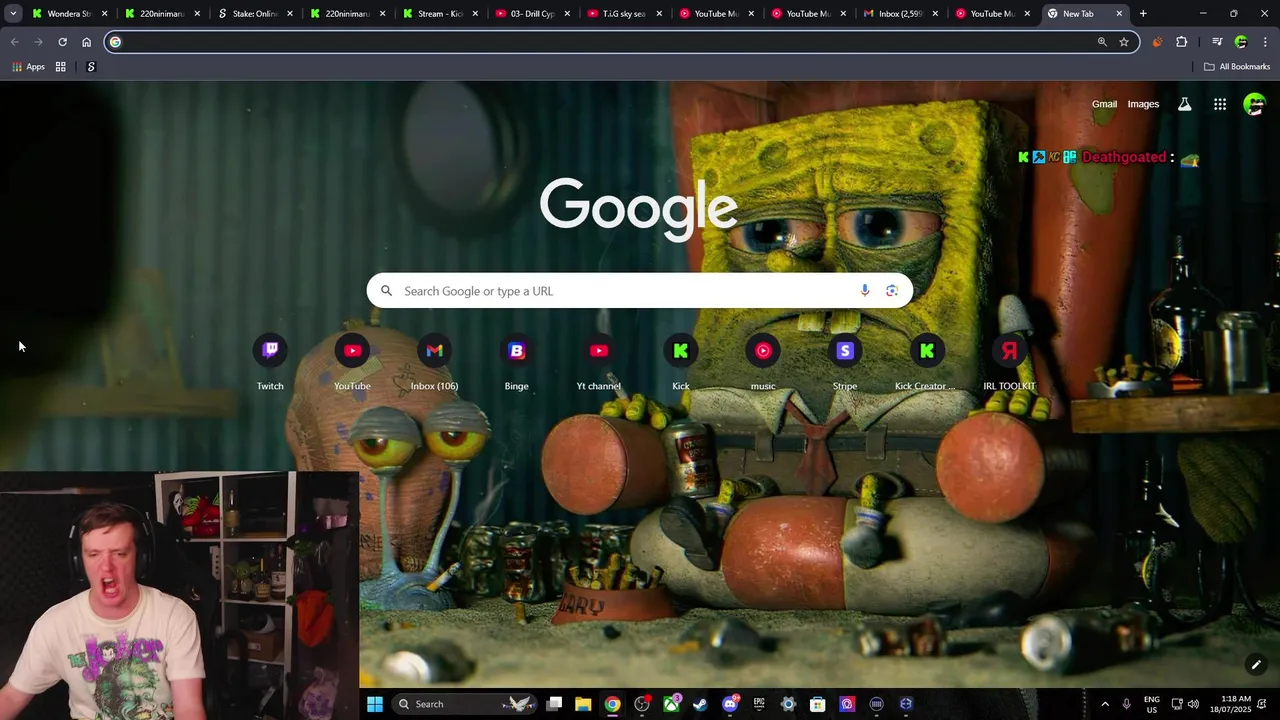1280x720 pixels.
Task: Open the Stake S bookmark icon
Action: (x=91, y=67)
